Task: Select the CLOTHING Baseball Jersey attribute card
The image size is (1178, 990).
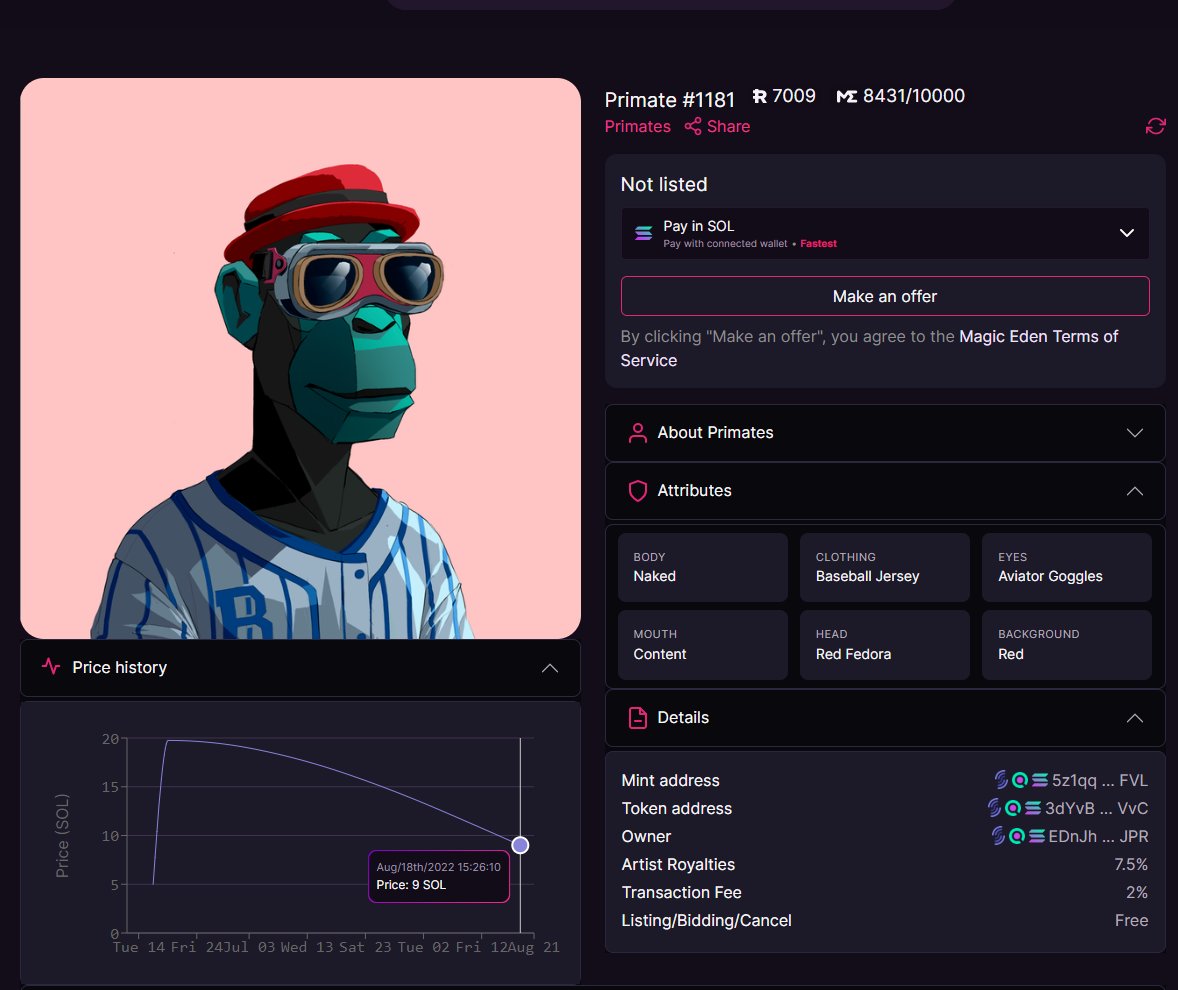Action: point(884,568)
